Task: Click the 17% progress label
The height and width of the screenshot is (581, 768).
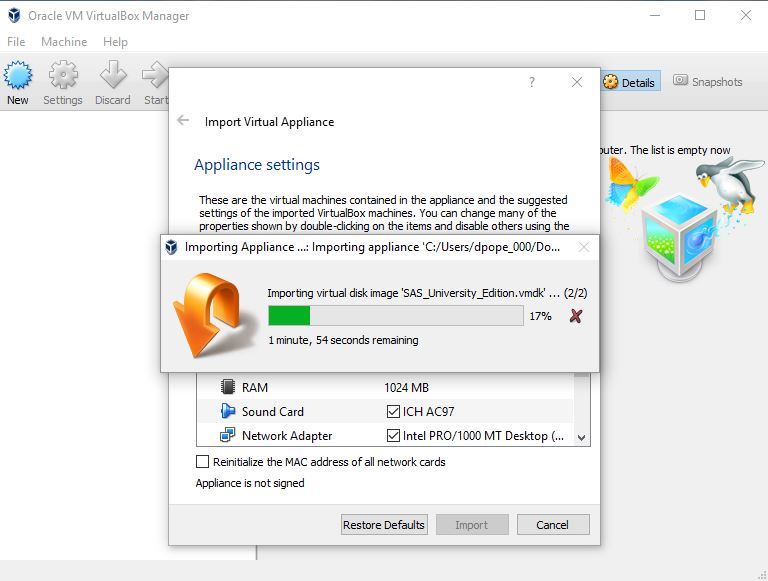Action: click(540, 316)
